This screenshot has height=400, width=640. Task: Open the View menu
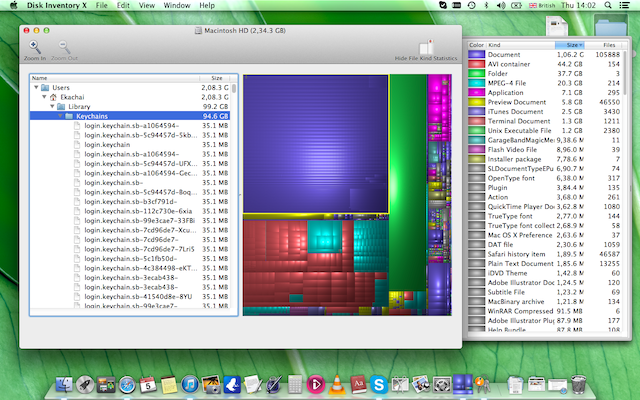point(147,5)
